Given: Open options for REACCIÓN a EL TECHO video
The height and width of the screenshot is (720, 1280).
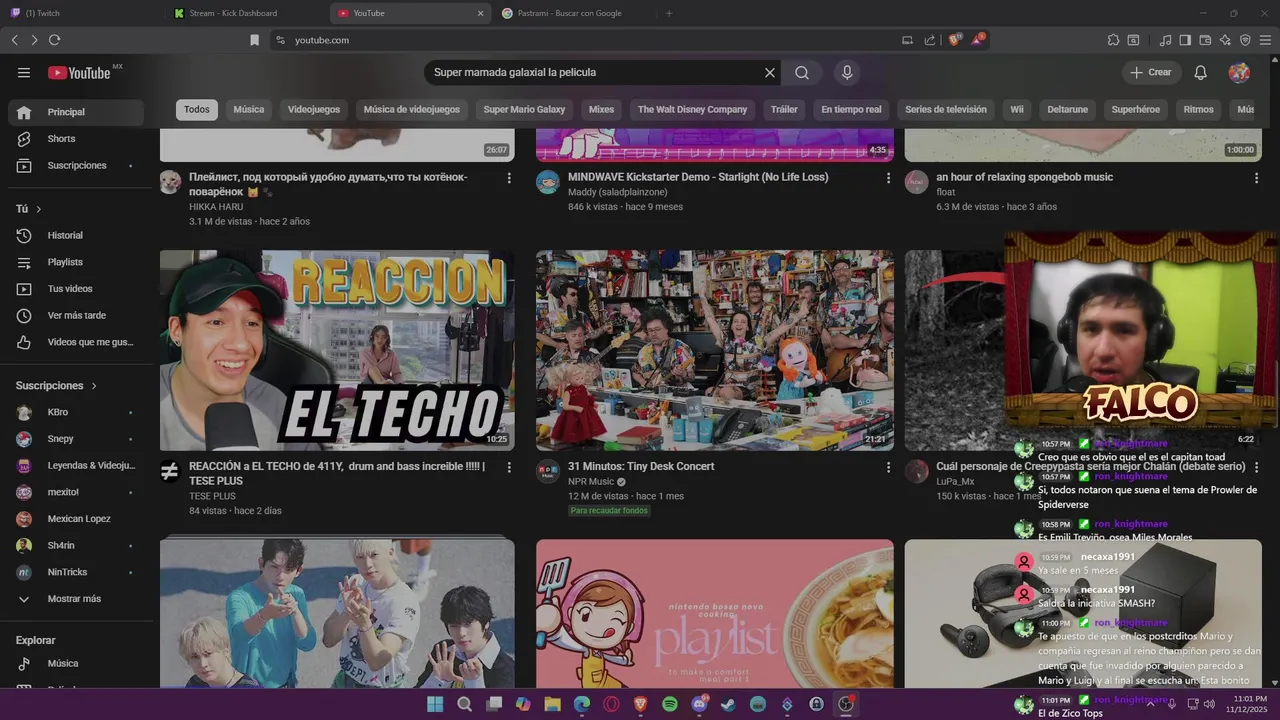Looking at the screenshot, I should [509, 467].
